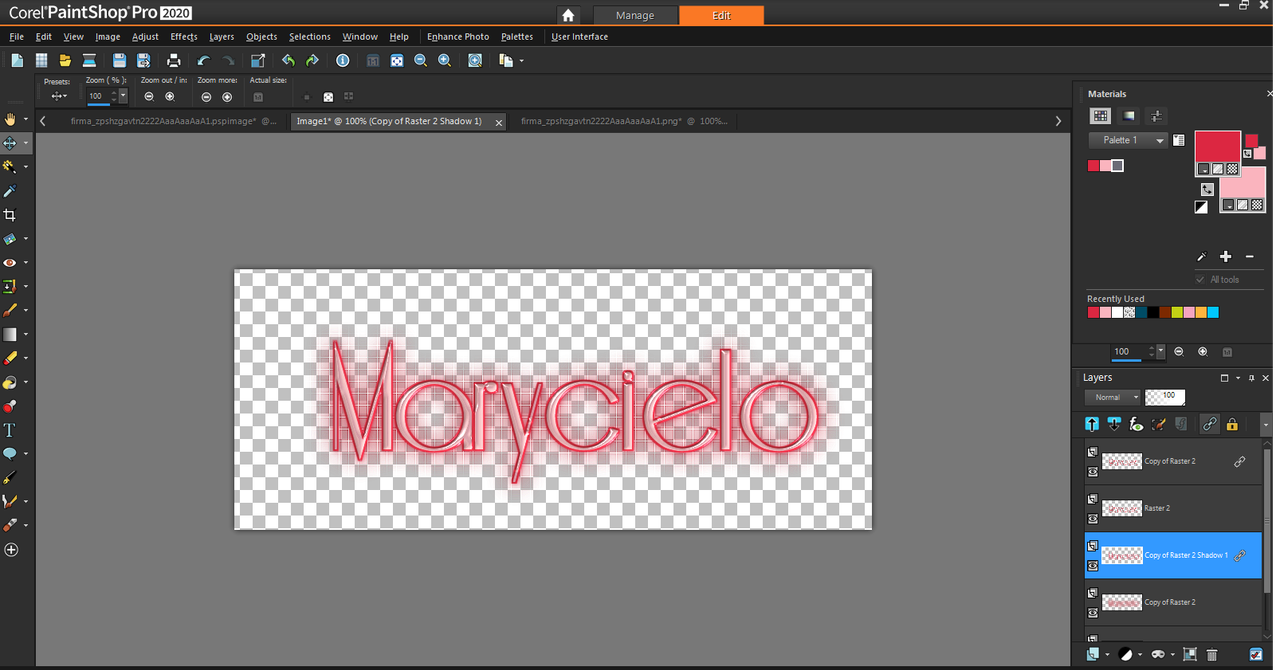
Task: Open the Layers menu
Action: click(x=222, y=37)
